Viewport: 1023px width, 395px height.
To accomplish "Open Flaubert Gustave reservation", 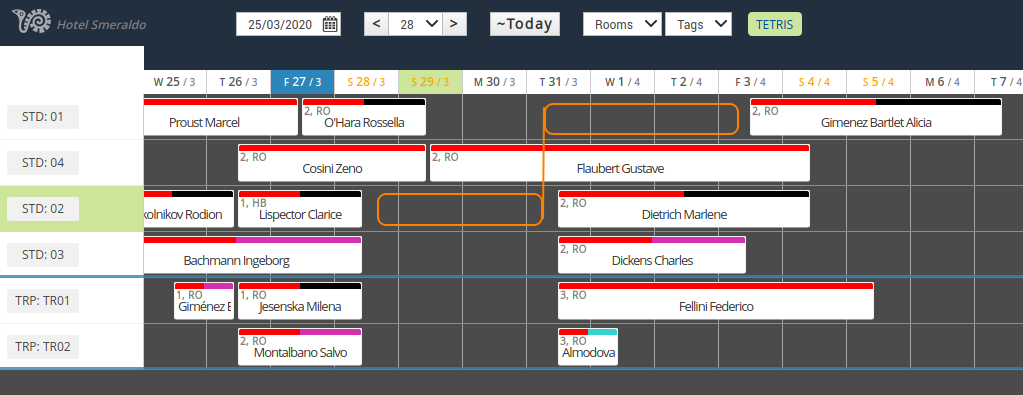I will [x=620, y=163].
